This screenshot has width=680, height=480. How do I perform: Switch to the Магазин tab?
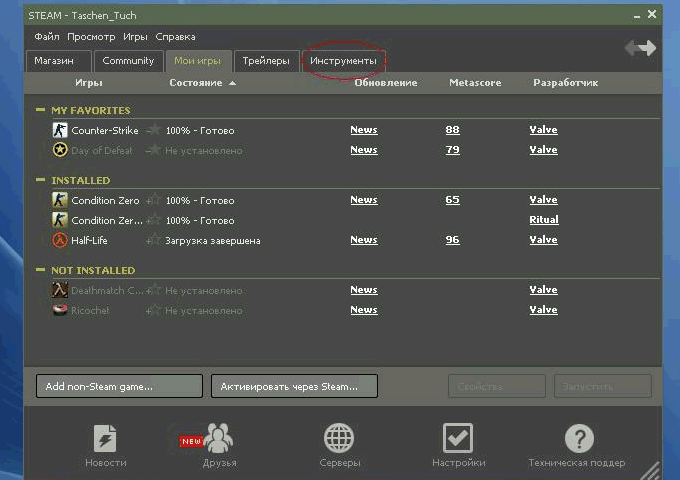(59, 61)
